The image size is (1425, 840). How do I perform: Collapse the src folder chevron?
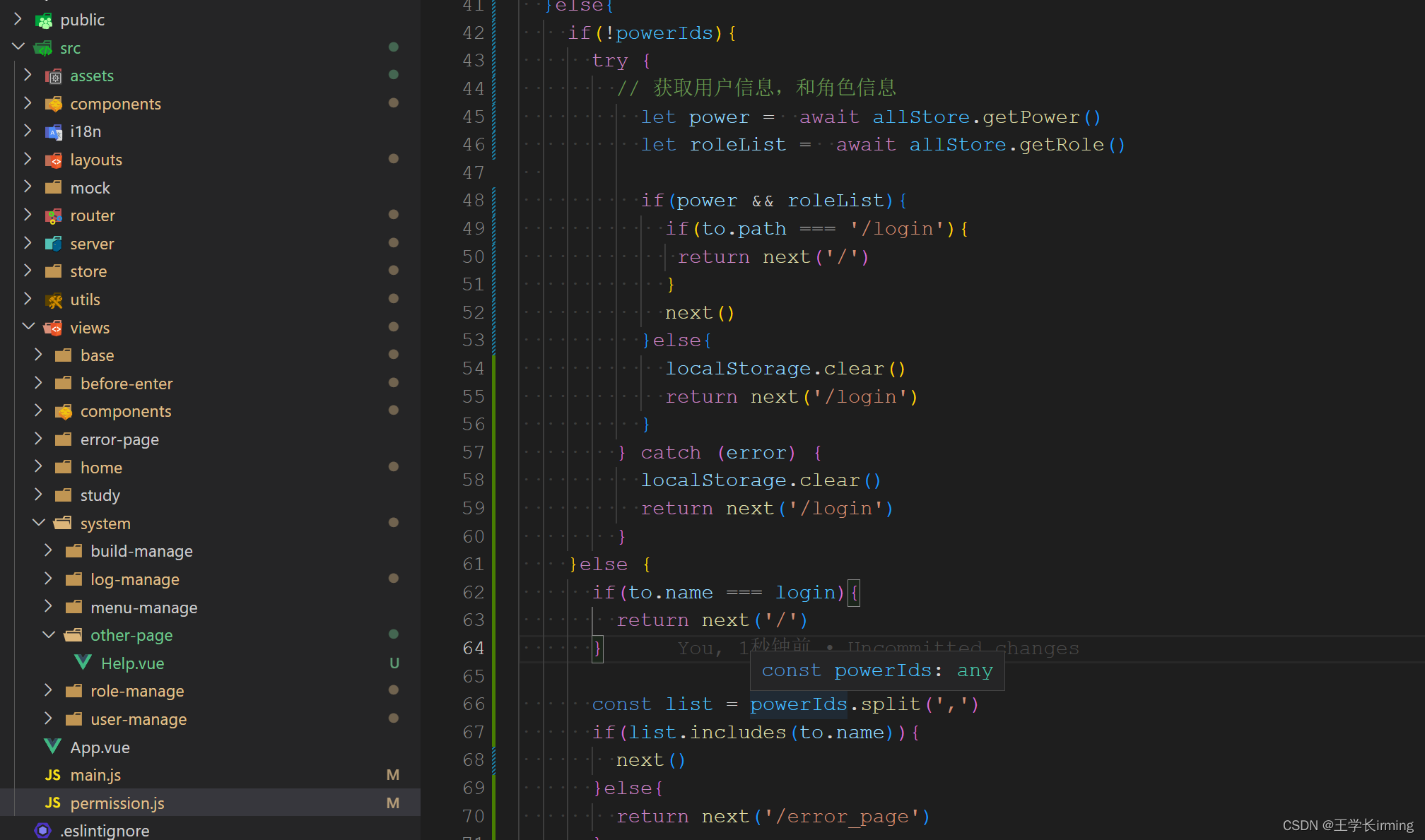18,47
